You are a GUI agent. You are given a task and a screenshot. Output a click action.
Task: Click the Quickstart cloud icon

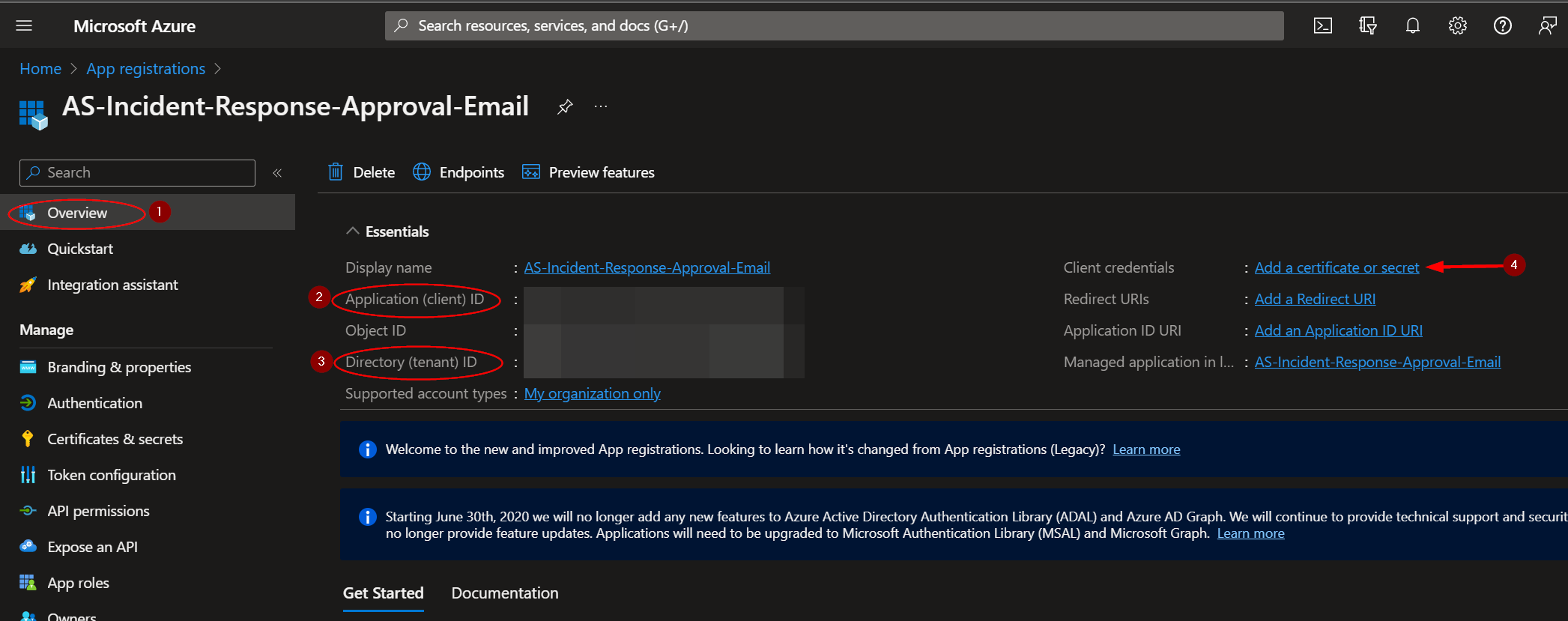[x=28, y=249]
